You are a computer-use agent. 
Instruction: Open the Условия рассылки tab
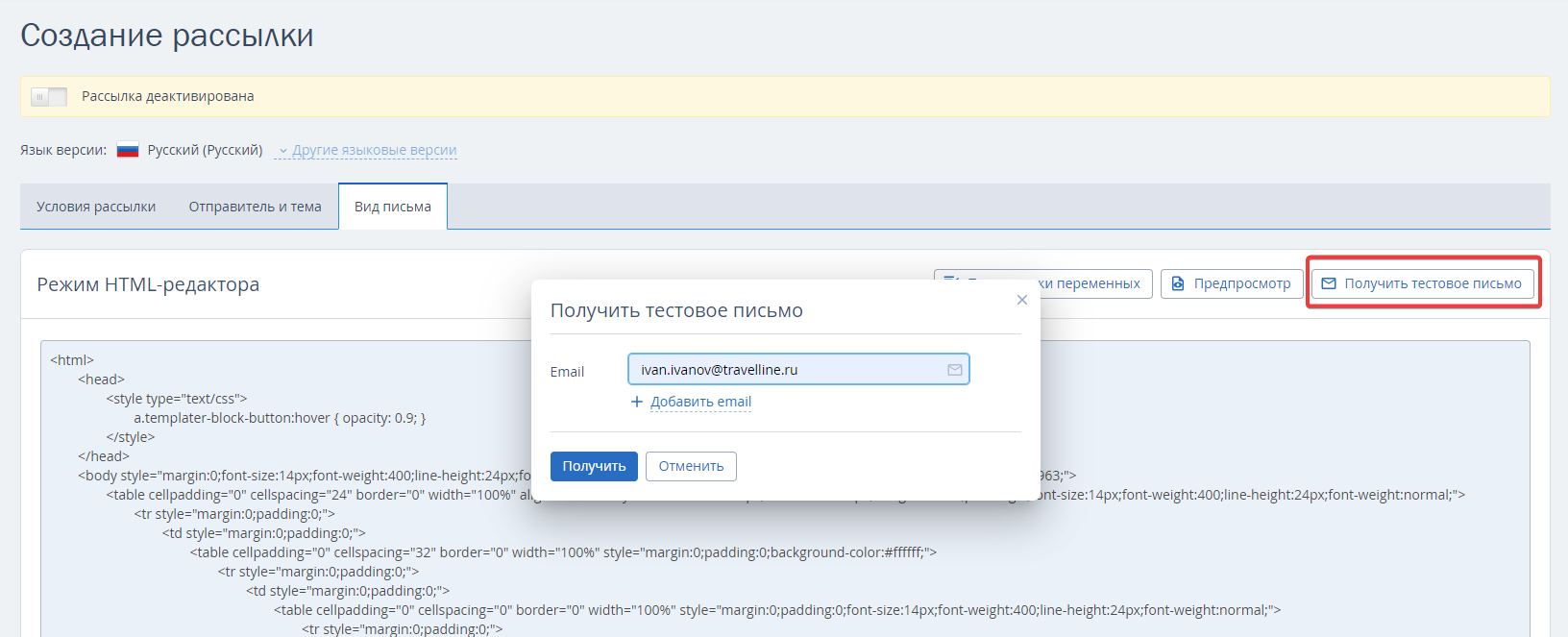(x=96, y=207)
